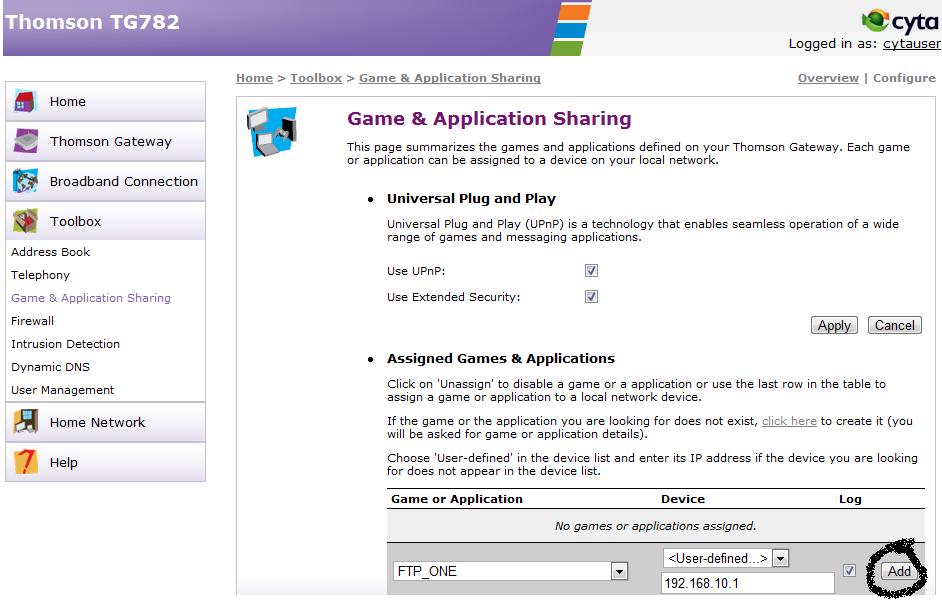Viewport: 942px width, 600px height.
Task: Open the Thomson Gateway menu item
Action: tap(105, 141)
